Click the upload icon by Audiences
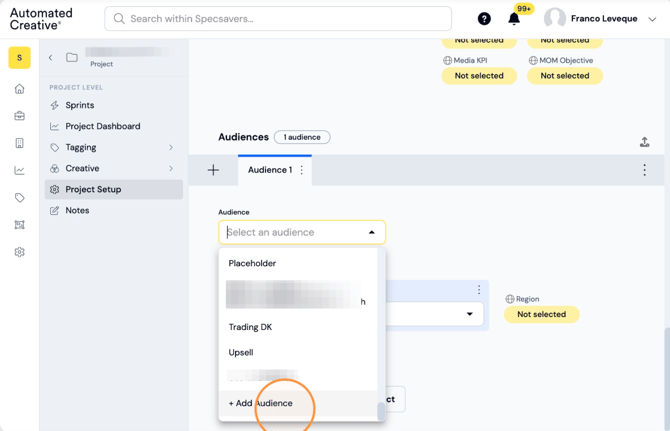Screen dimensions: 670x431 point(644,142)
